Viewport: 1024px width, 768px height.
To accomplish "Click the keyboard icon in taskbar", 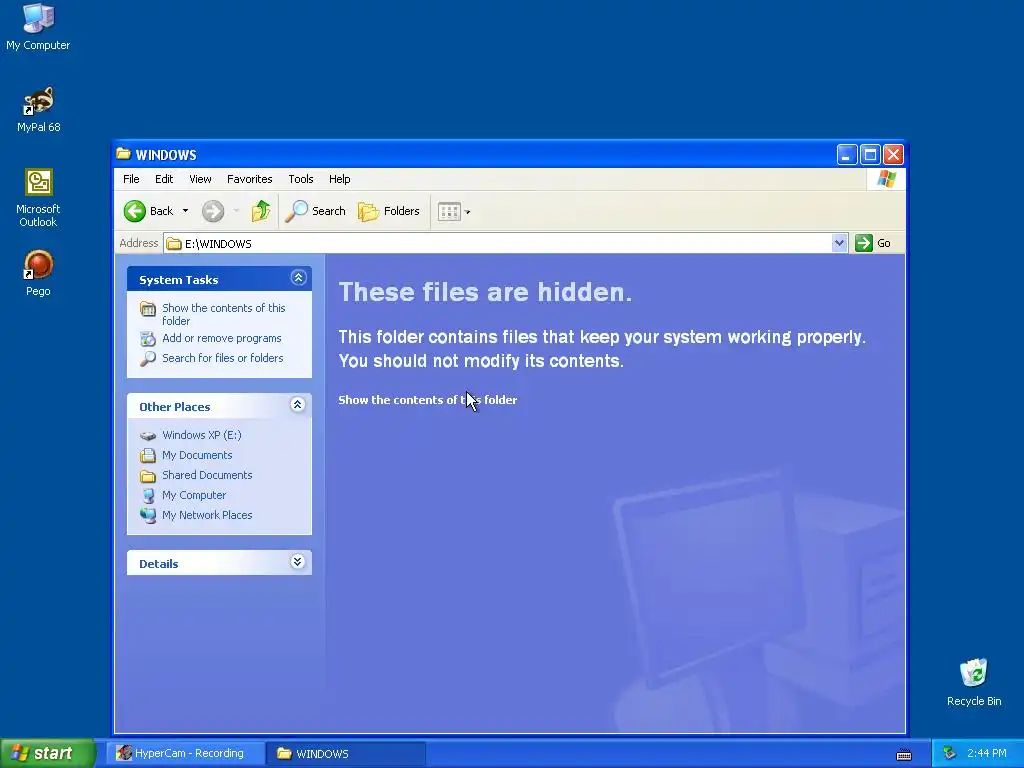I will 904,755.
